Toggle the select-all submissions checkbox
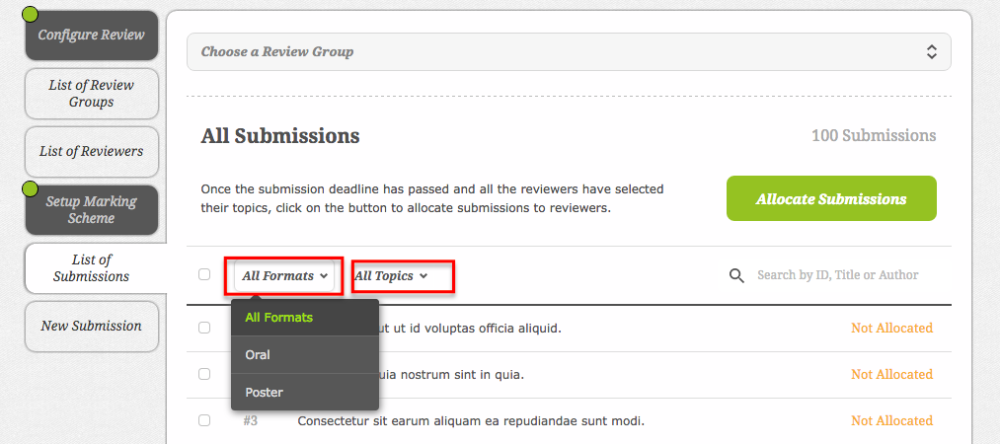 204,274
